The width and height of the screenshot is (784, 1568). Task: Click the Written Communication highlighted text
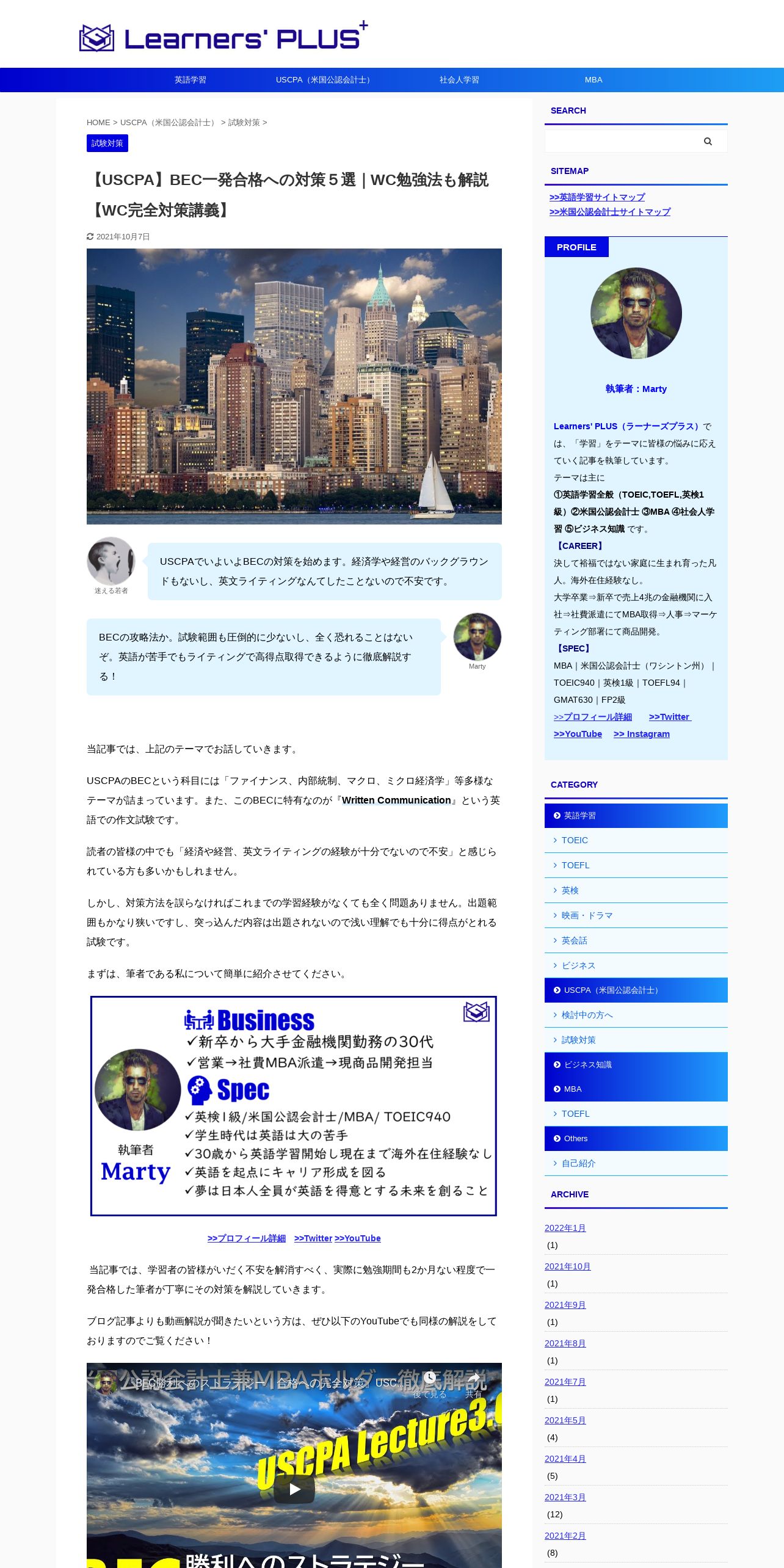396,800
